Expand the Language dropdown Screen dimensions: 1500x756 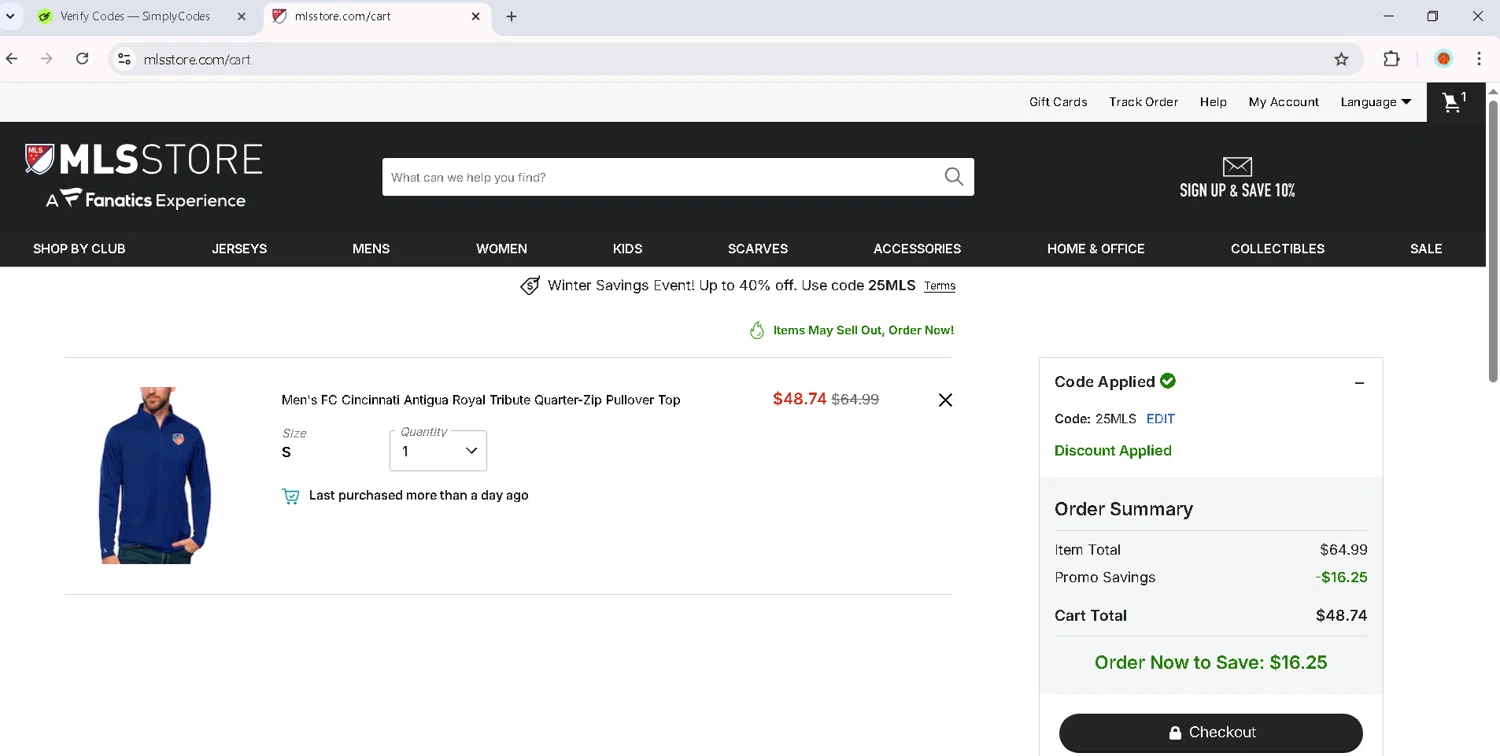[1376, 102]
